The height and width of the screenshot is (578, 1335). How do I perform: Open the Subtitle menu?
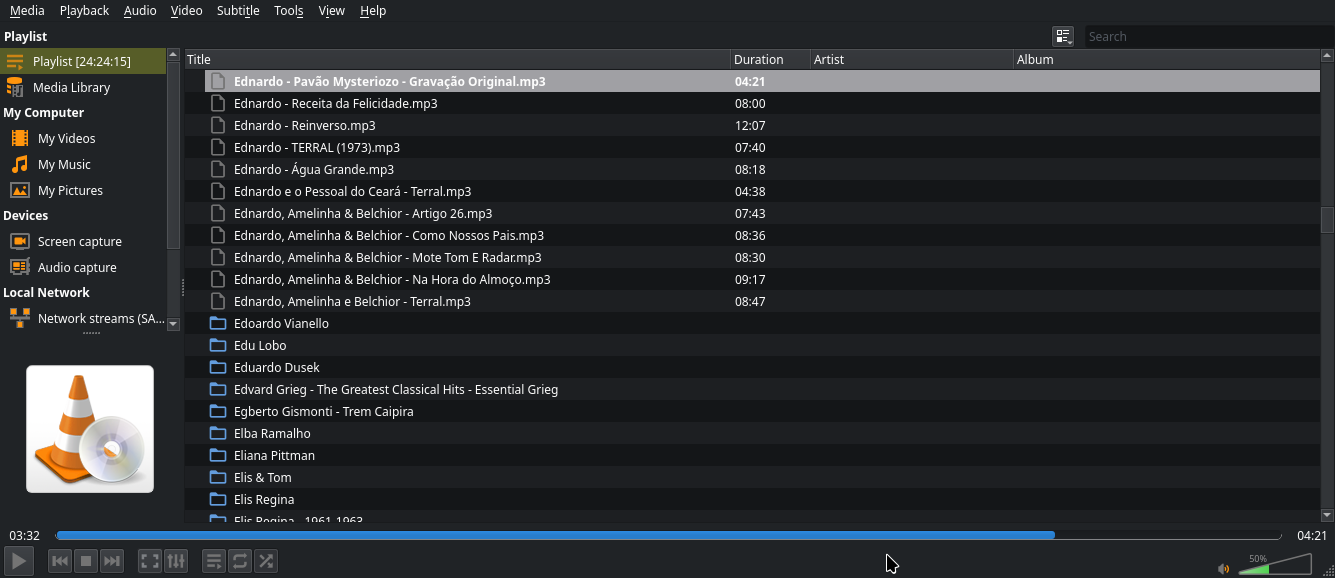(238, 11)
